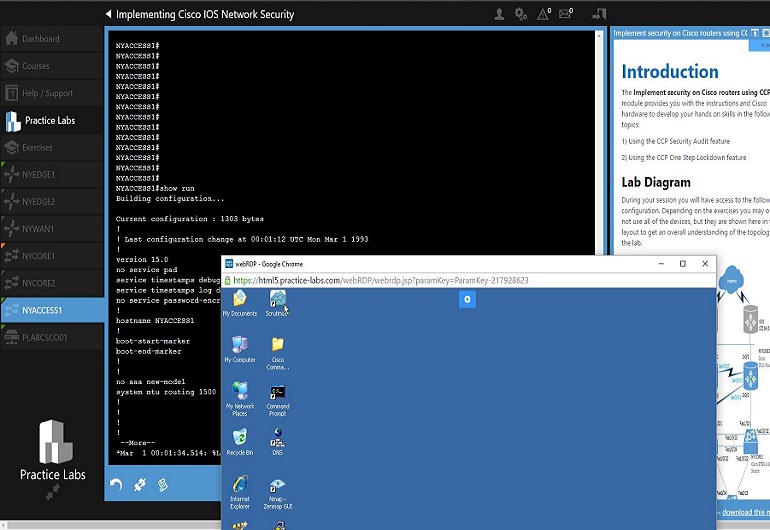Screen dimensions: 770x530
Task: Open the messages envelope icon
Action: click(x=566, y=14)
